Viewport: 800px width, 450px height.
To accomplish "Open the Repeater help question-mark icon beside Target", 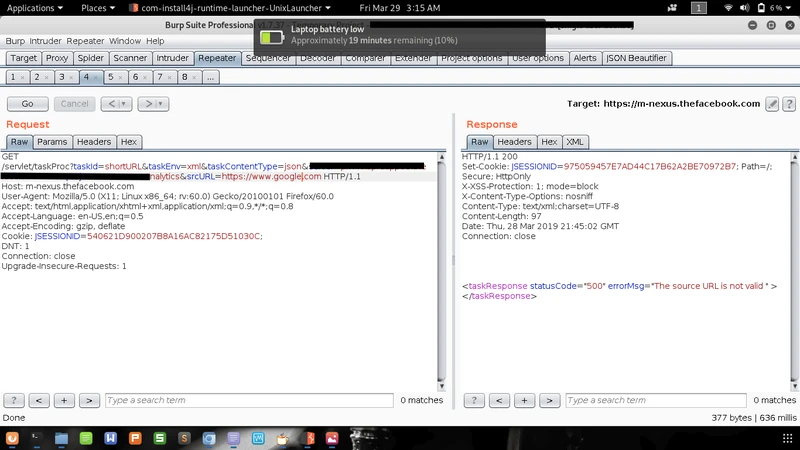I will tap(789, 104).
